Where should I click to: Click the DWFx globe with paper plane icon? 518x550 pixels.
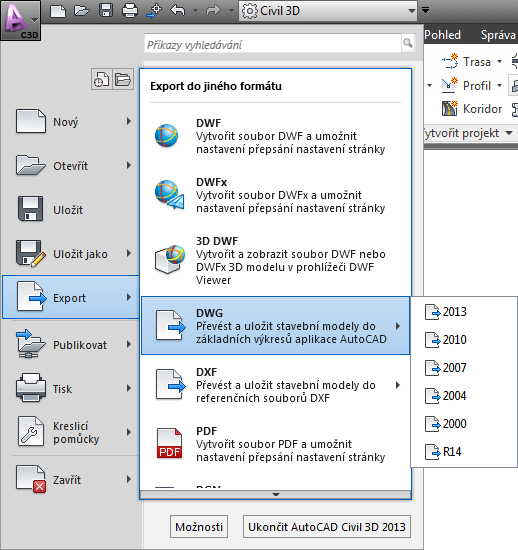pyautogui.click(x=170, y=195)
